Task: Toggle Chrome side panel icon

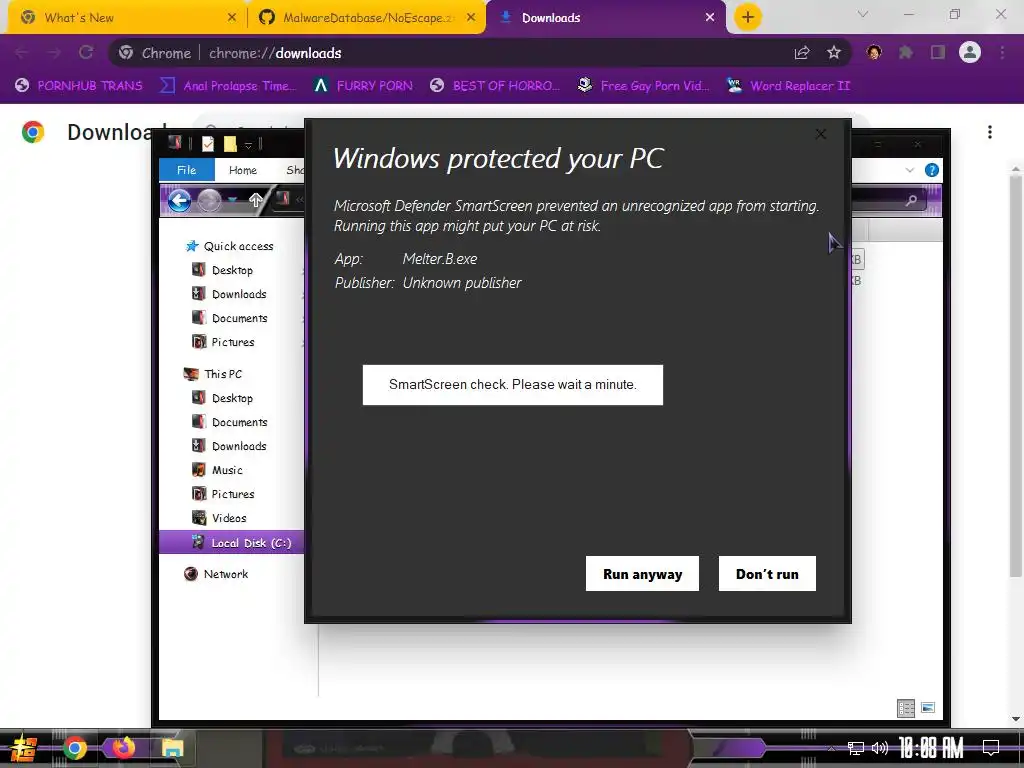Action: (x=938, y=53)
